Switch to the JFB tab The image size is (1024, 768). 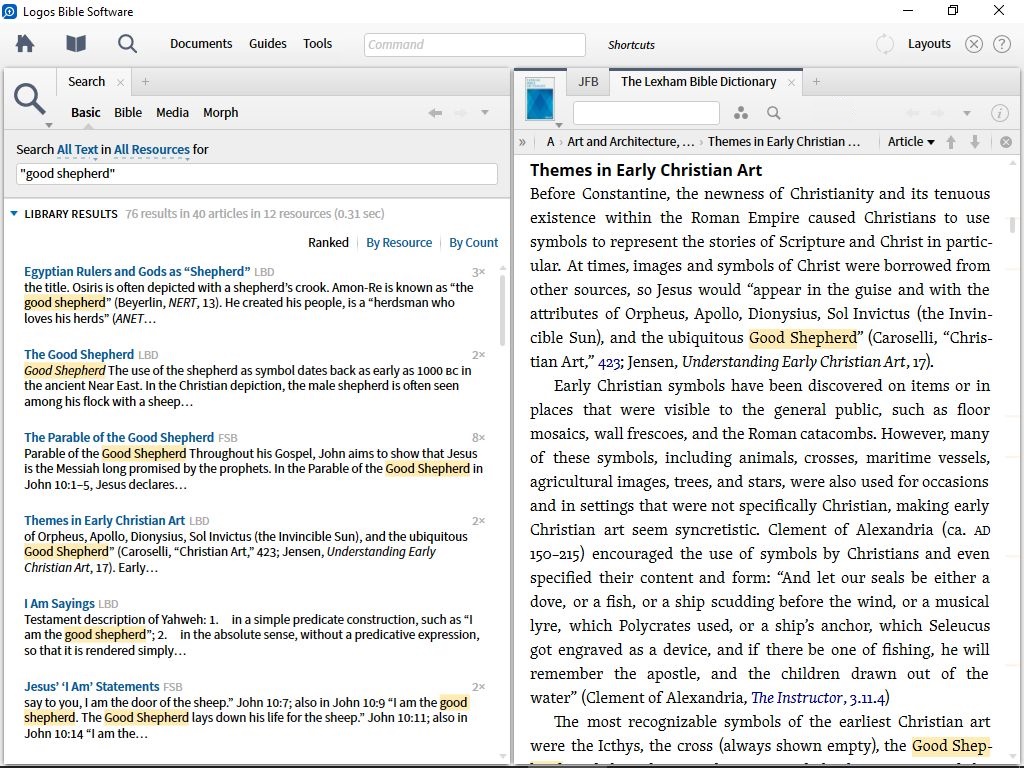[588, 81]
